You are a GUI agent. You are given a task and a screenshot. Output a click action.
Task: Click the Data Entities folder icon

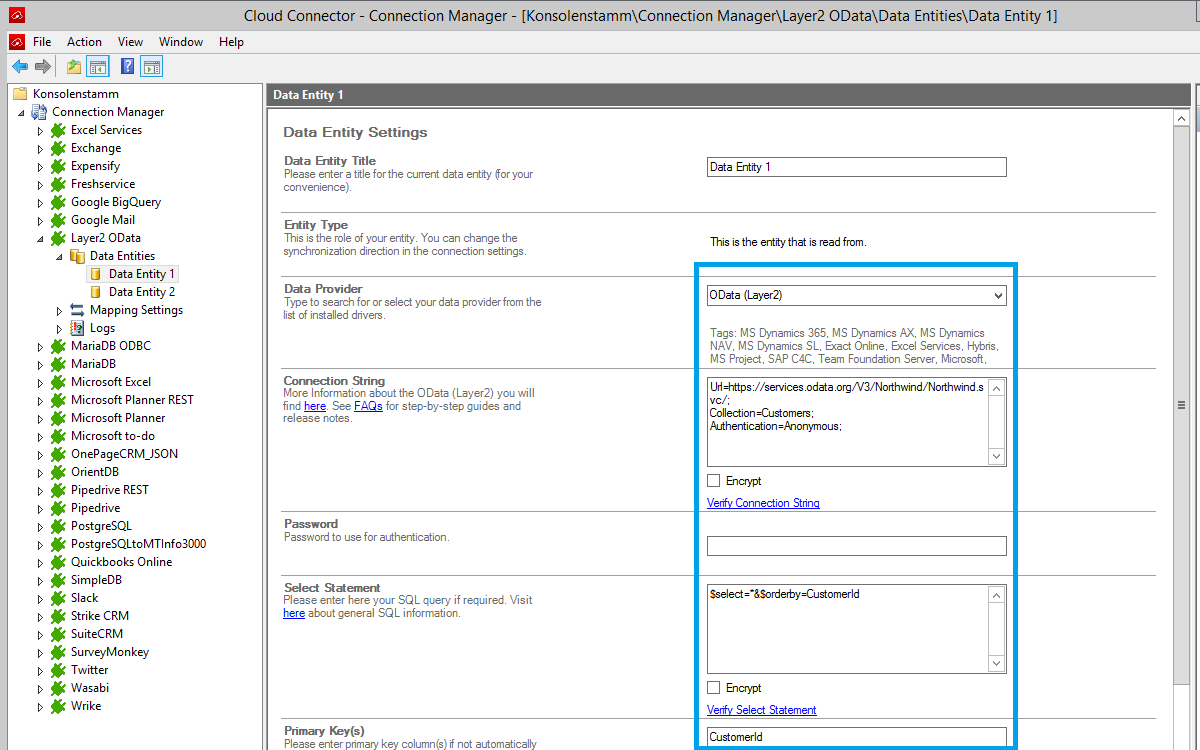[77, 256]
